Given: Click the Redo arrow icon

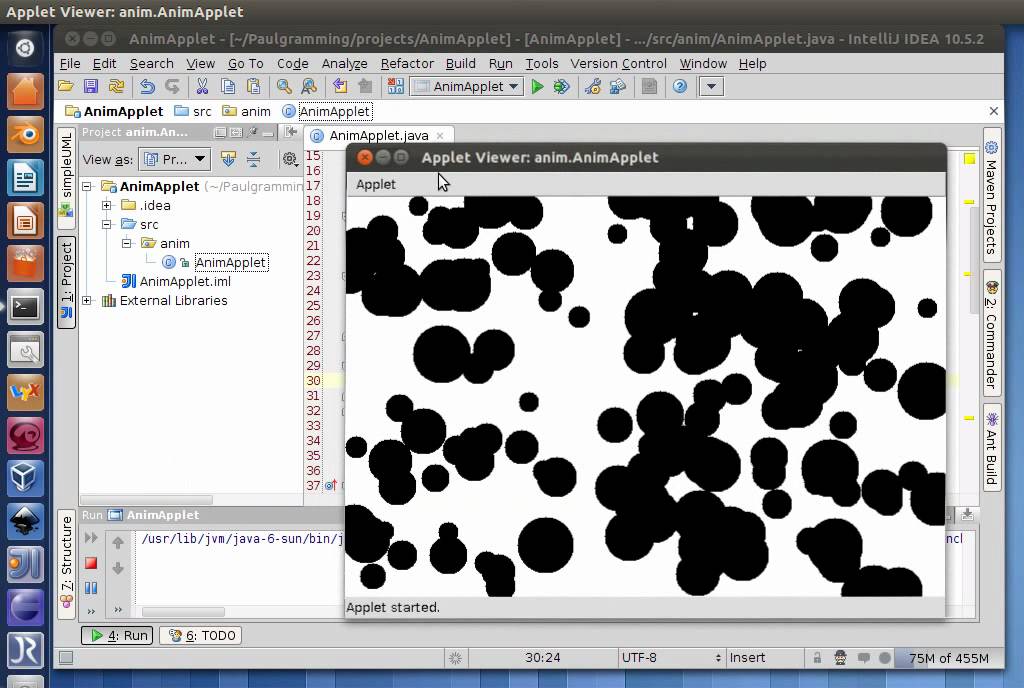Looking at the screenshot, I should [172, 86].
